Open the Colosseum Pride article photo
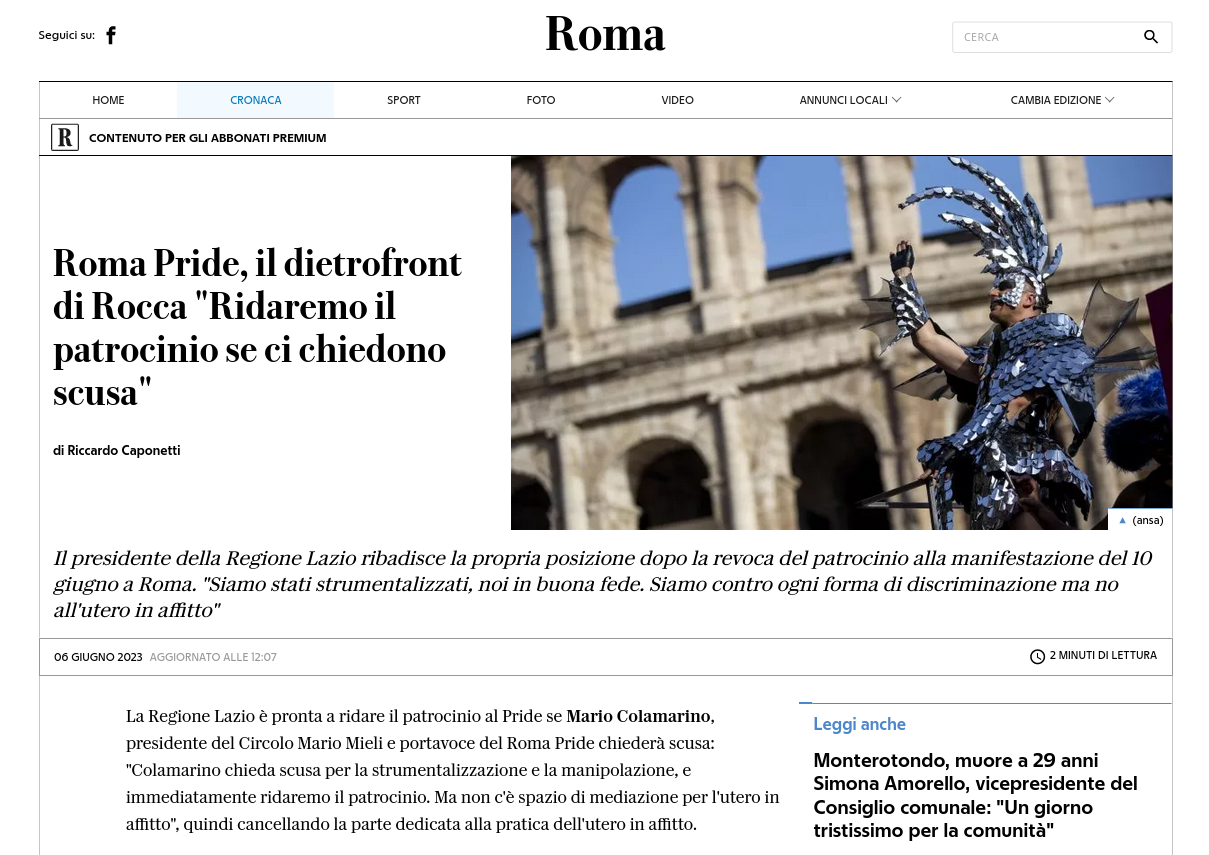 [841, 342]
